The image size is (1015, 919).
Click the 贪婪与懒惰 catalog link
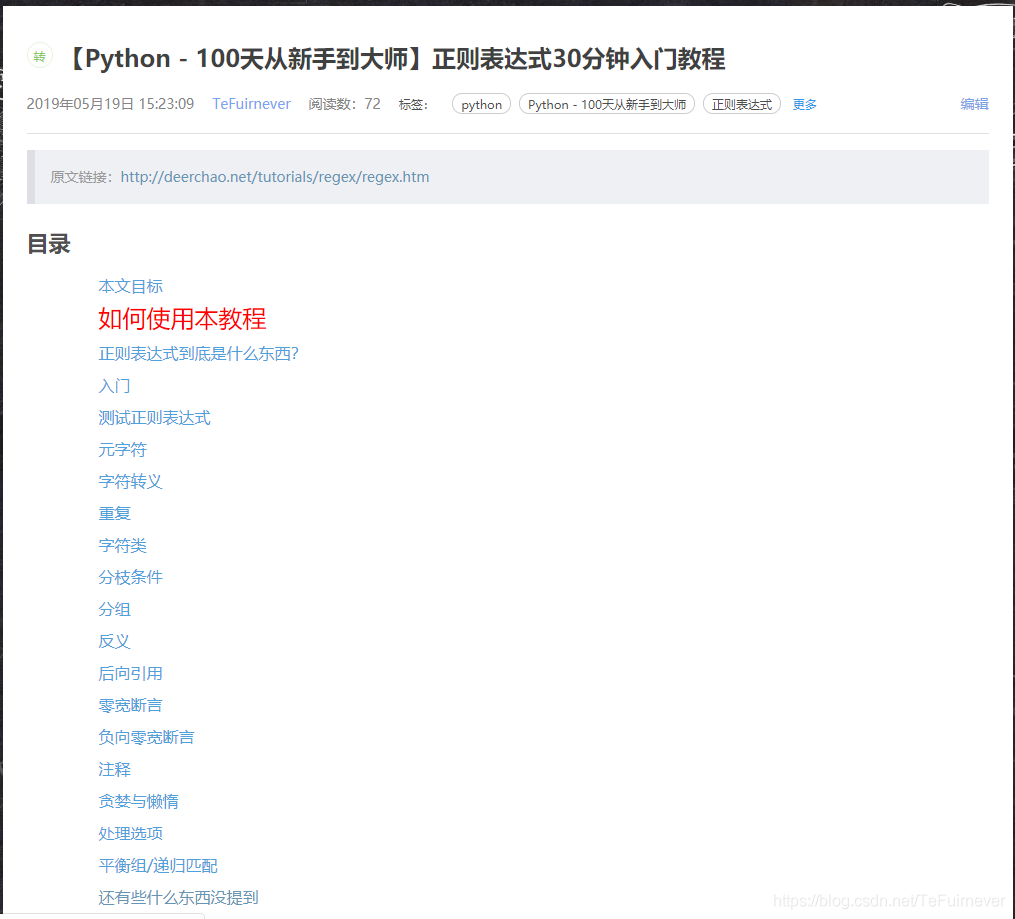[139, 801]
